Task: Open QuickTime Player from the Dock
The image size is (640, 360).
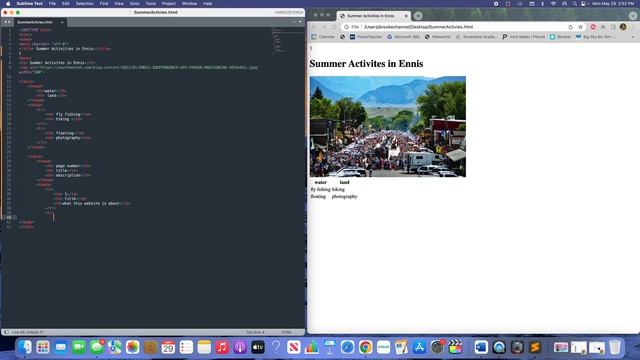Action: [499, 347]
